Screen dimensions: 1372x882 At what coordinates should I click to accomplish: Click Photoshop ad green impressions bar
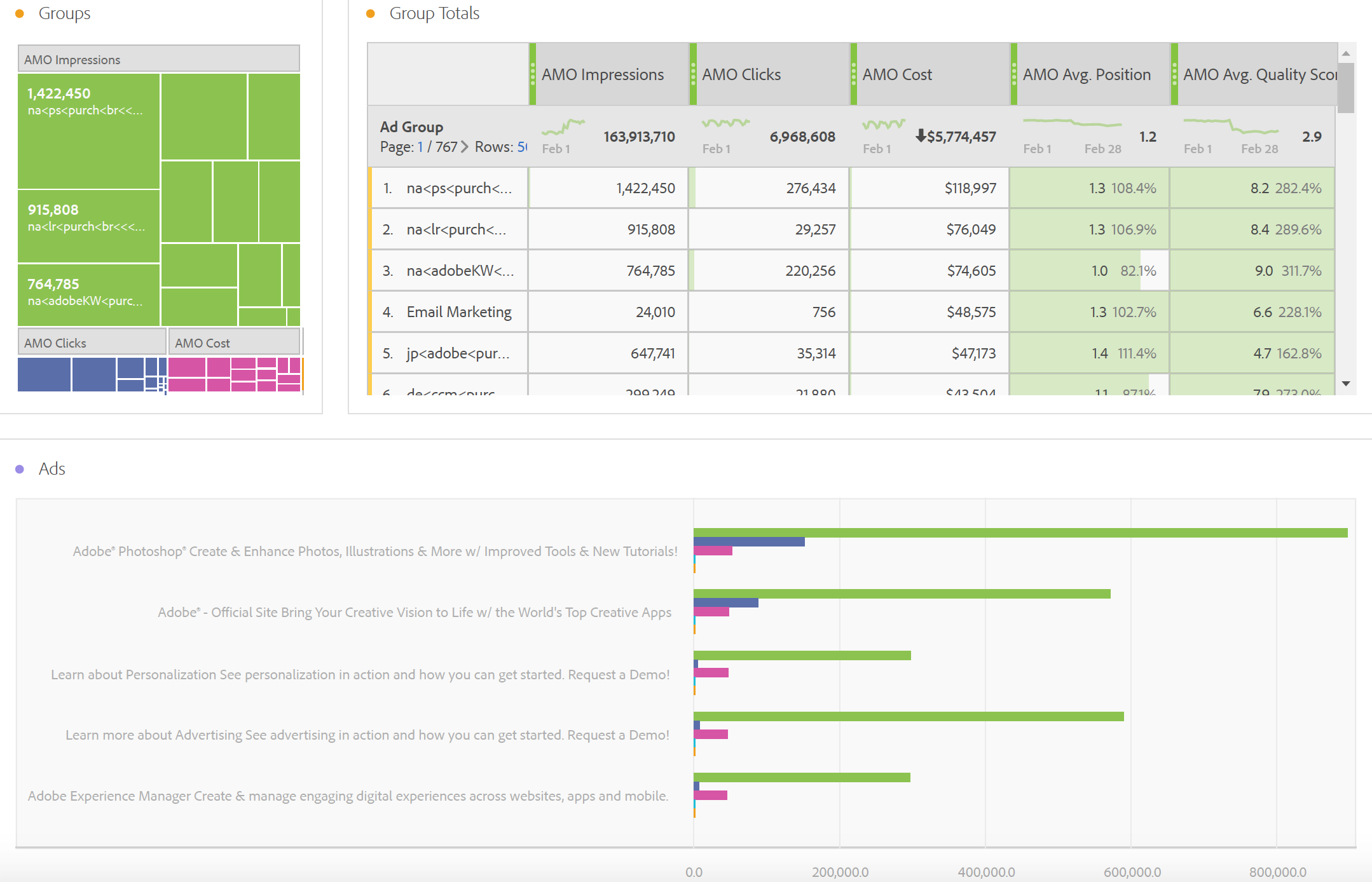coord(1020,533)
